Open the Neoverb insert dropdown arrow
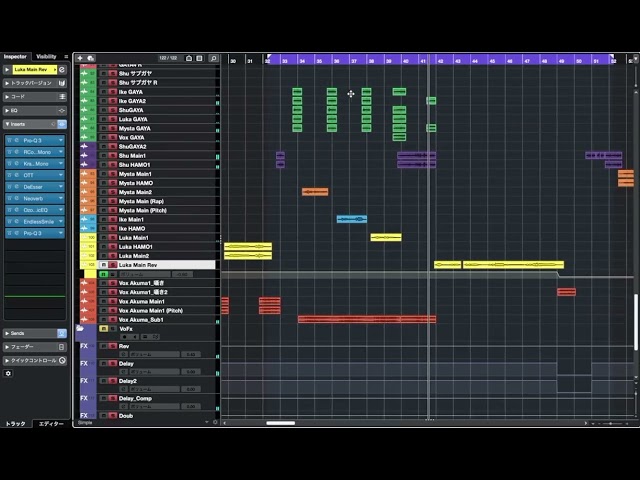This screenshot has height=480, width=640. pyautogui.click(x=61, y=198)
